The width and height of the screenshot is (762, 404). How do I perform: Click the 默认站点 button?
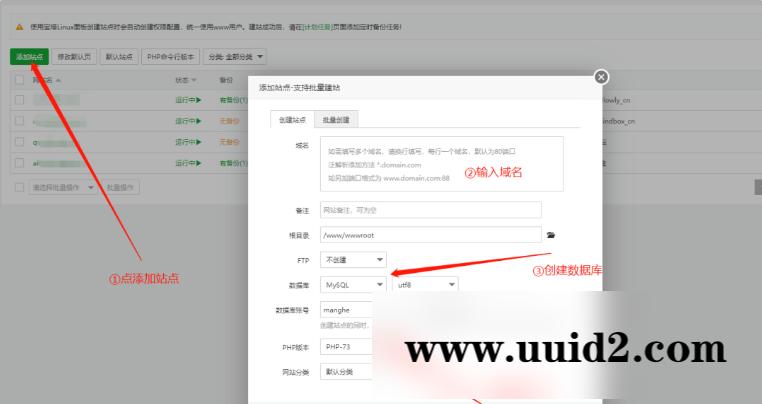click(119, 56)
